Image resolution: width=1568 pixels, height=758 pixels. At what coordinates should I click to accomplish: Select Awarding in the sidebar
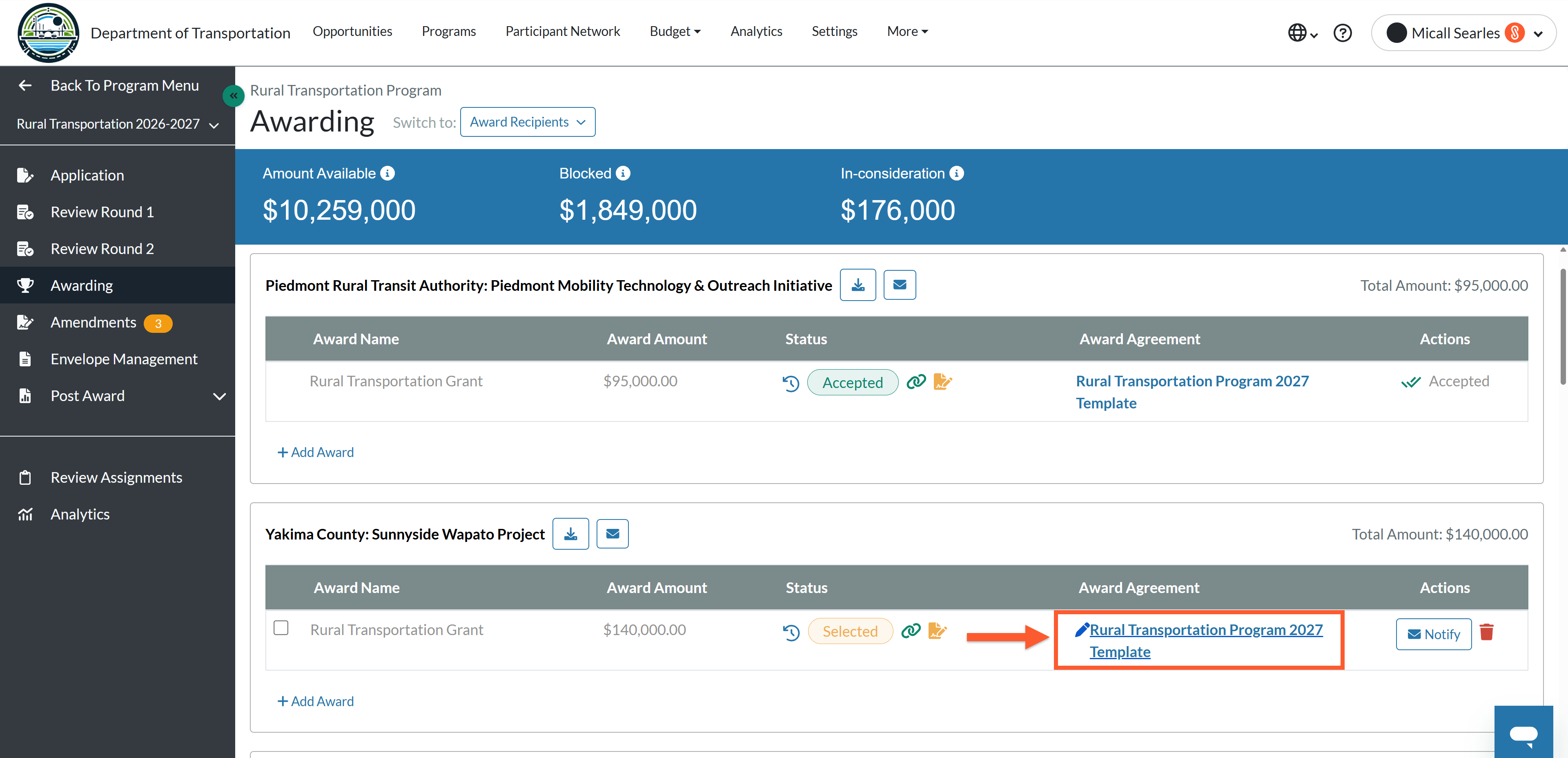pyautogui.click(x=118, y=285)
